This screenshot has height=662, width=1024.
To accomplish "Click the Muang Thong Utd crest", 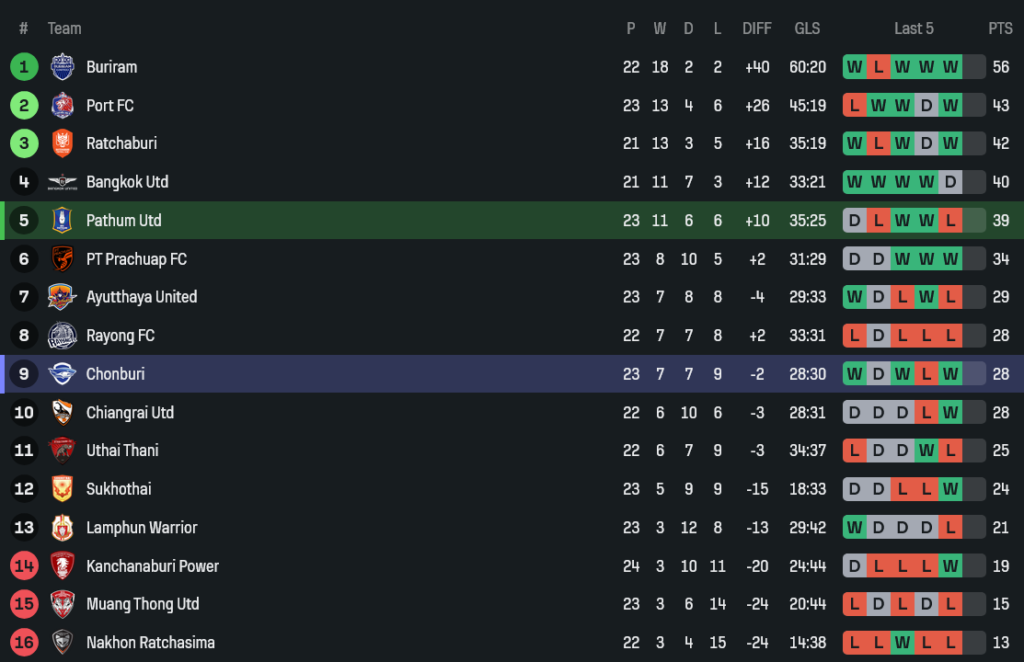I will click(62, 604).
